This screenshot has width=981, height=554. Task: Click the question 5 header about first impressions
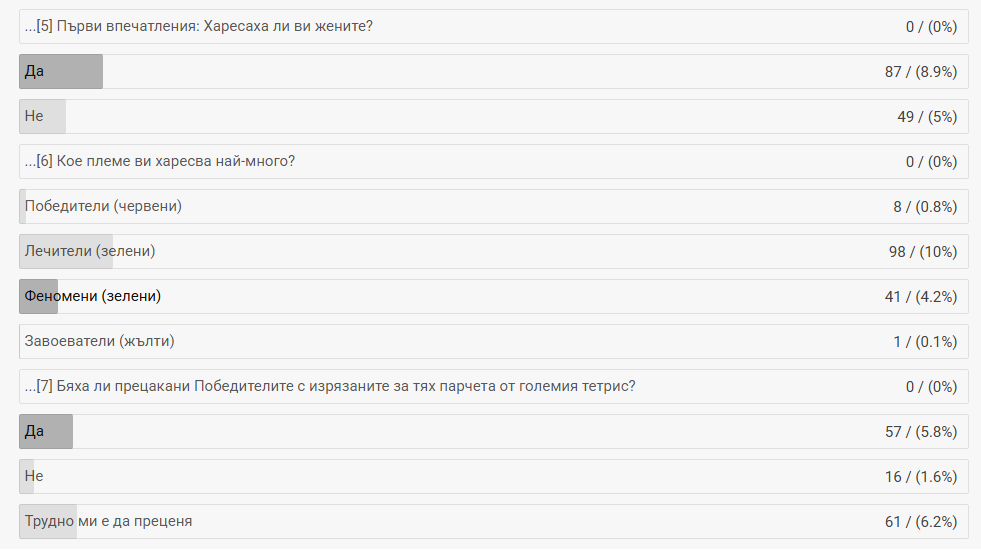pyautogui.click(x=199, y=27)
